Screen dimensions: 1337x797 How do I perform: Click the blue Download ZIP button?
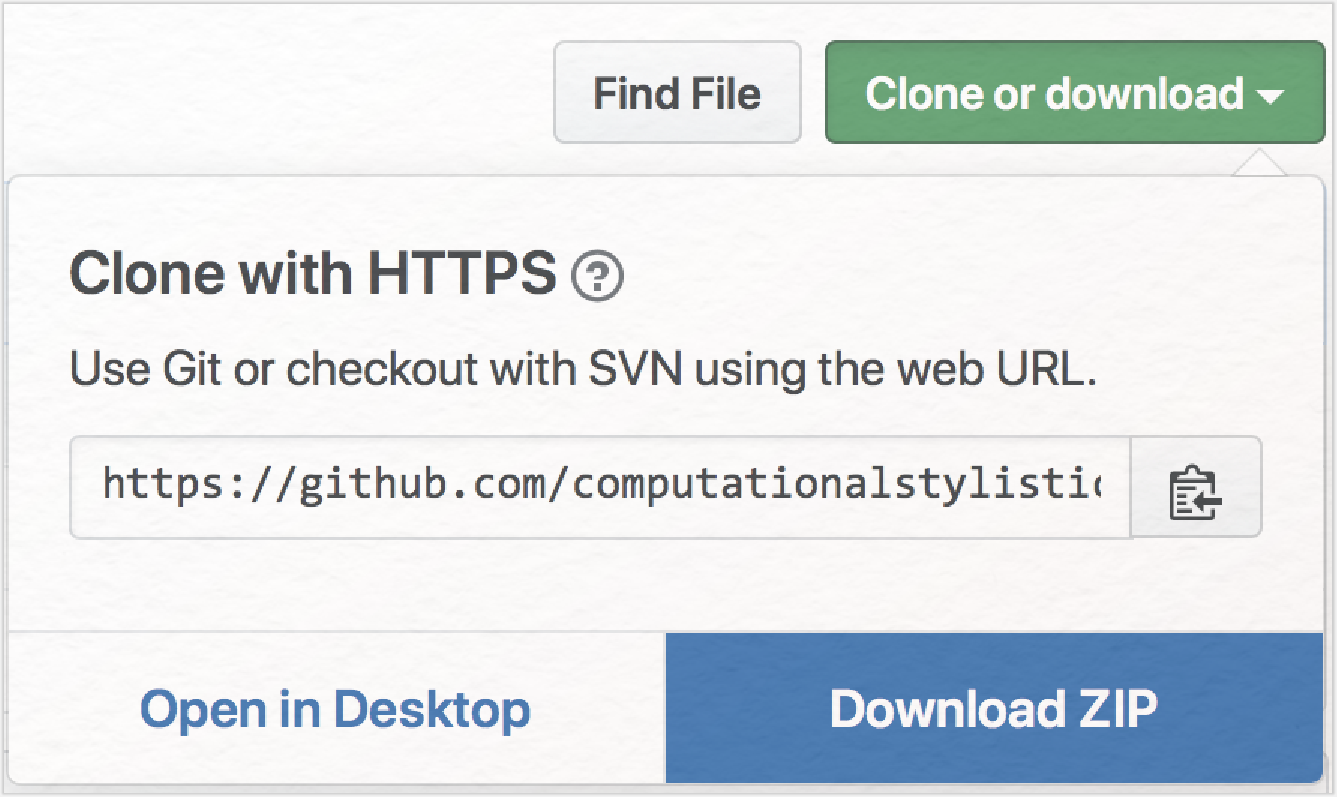coord(994,708)
